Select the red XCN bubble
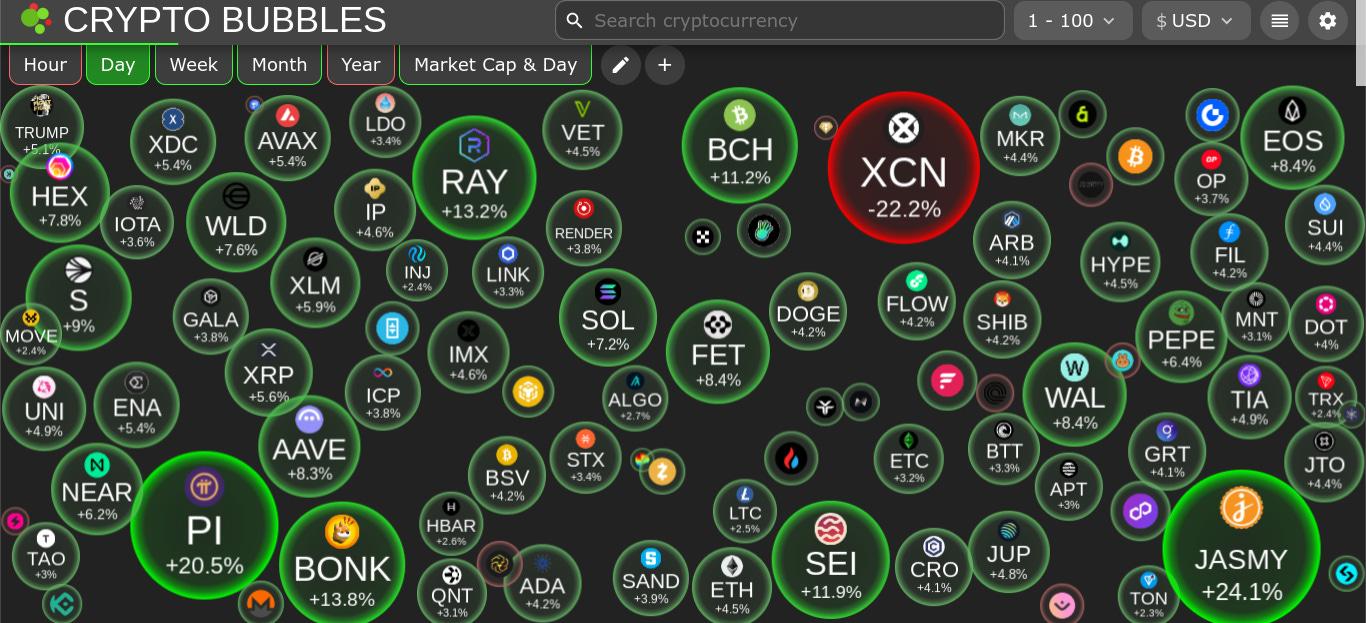Image resolution: width=1366 pixels, height=623 pixels. 903,167
